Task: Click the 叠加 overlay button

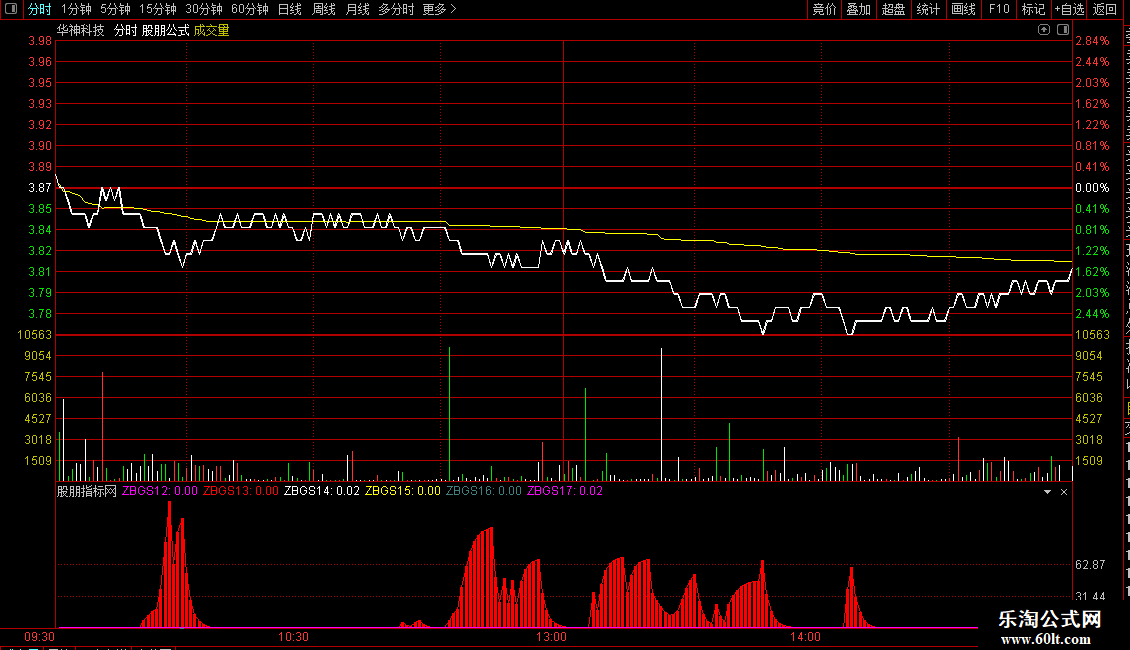Action: coord(858,9)
